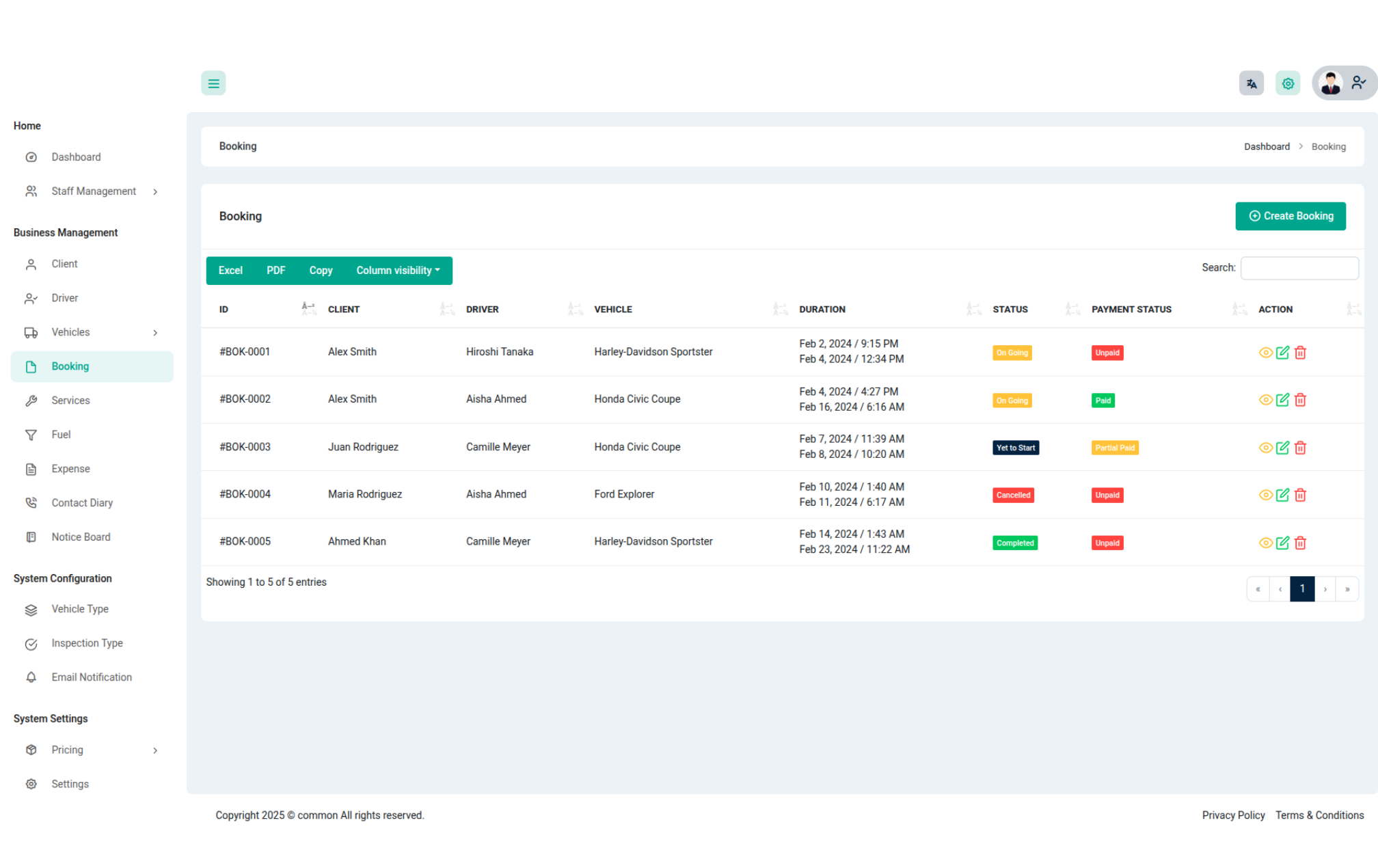Delete booking #BOK-0002 using trash icon
Screen dimensions: 1378x868
[x=1300, y=400]
